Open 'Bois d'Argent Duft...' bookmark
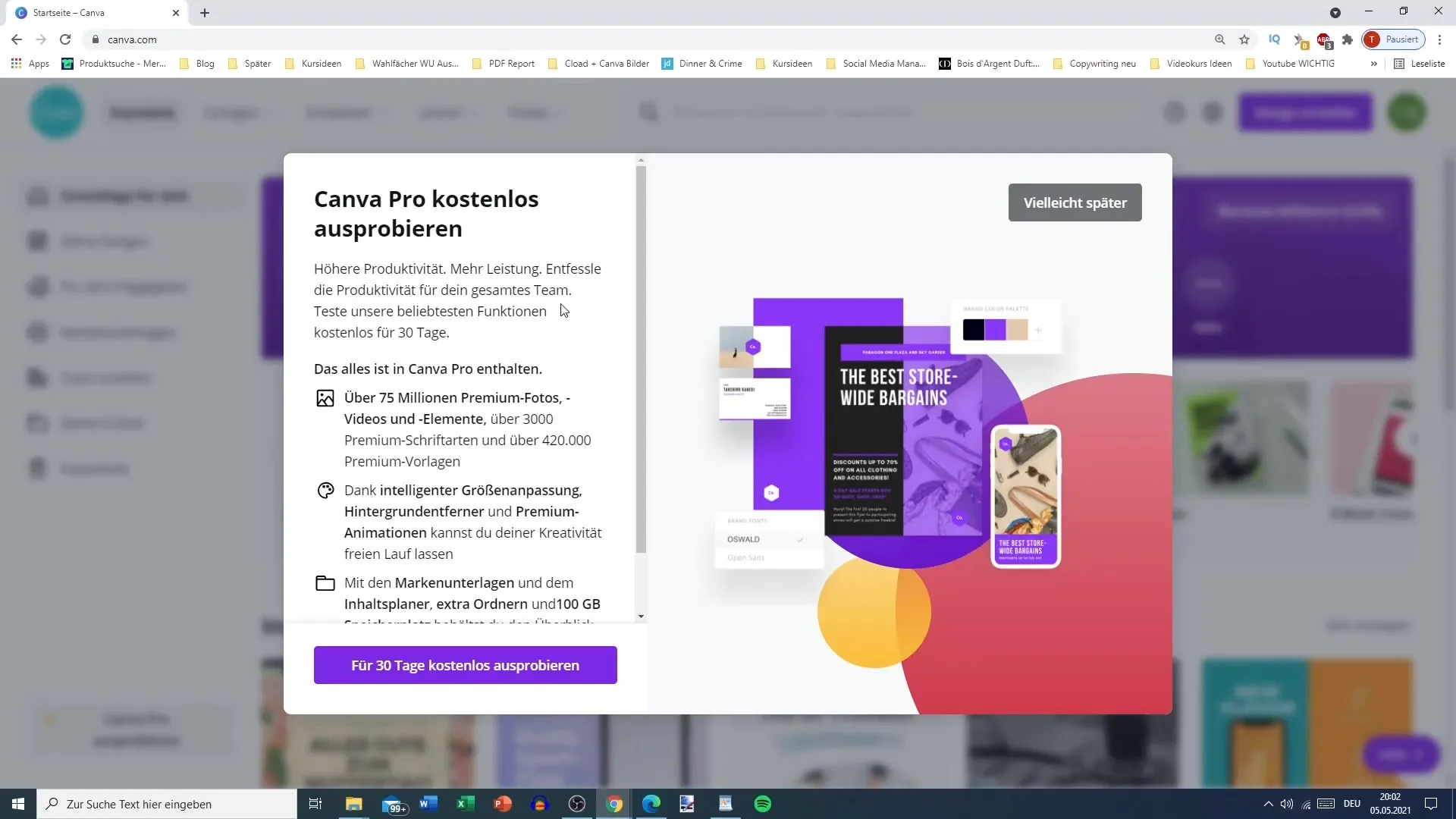The image size is (1456, 819). click(990, 64)
